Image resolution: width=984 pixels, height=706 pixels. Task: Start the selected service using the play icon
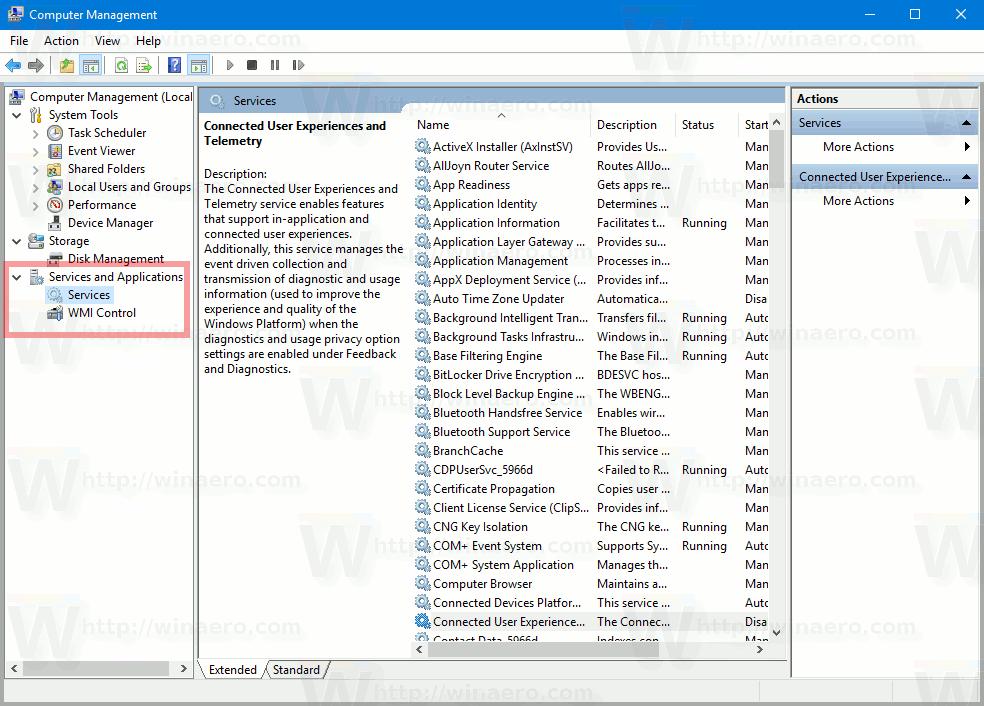point(229,64)
